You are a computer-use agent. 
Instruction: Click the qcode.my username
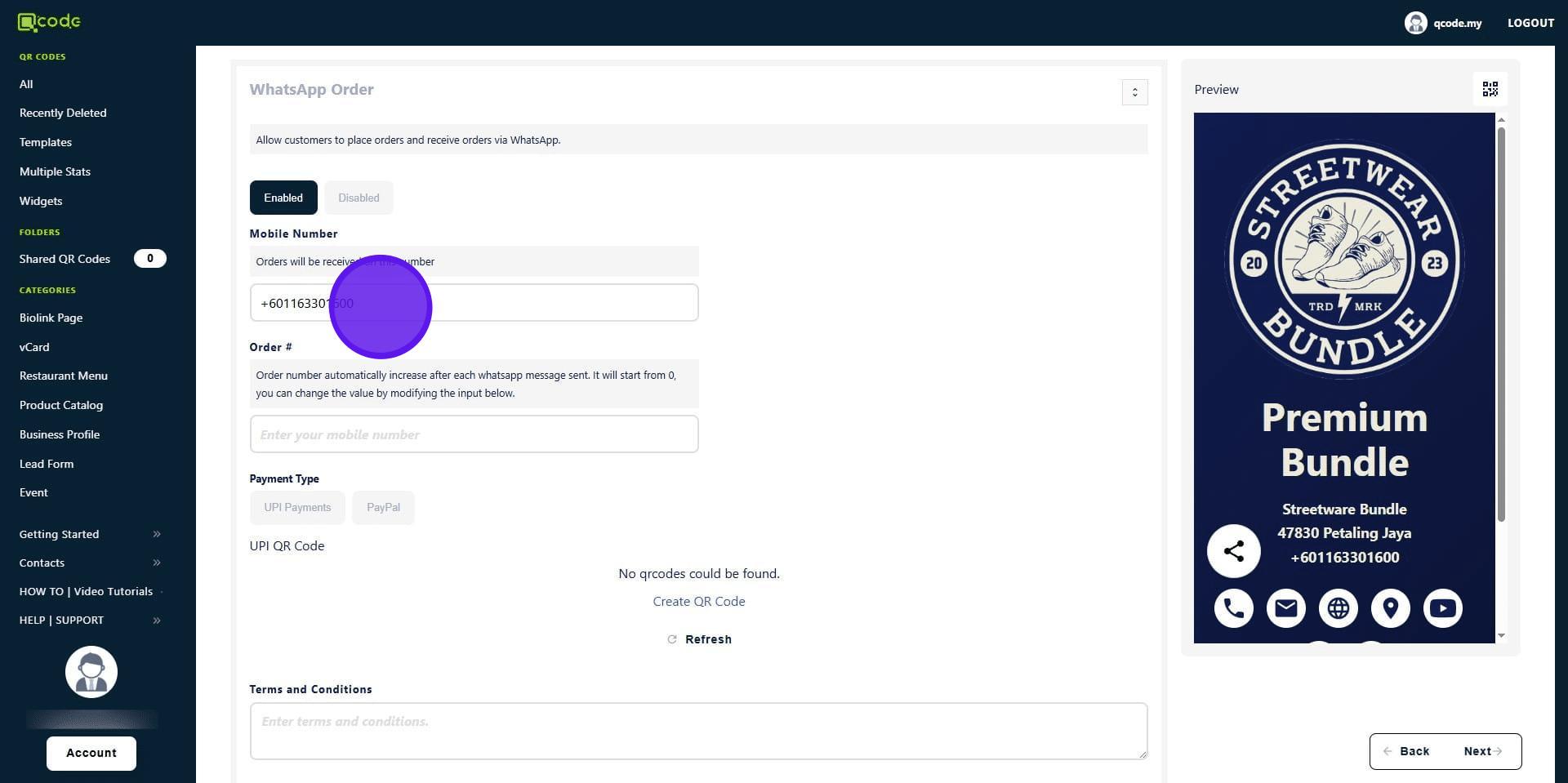(1457, 23)
